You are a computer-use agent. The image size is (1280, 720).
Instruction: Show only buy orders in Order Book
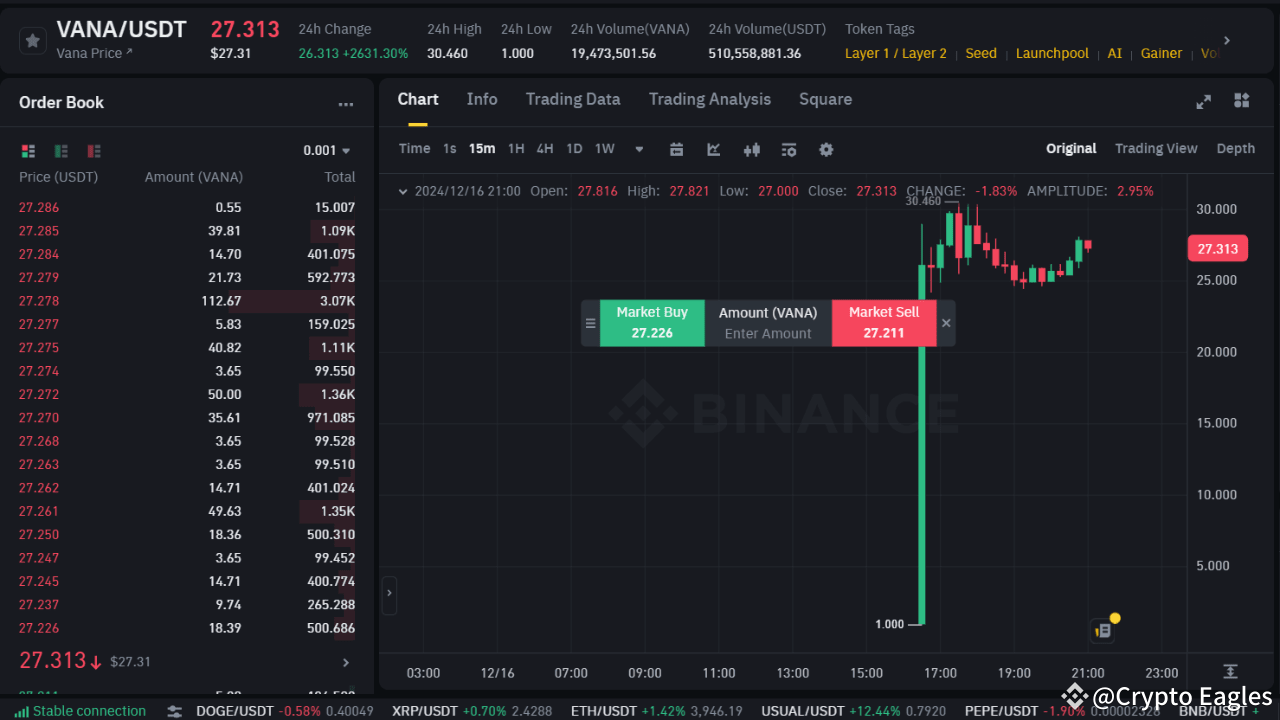(60, 151)
